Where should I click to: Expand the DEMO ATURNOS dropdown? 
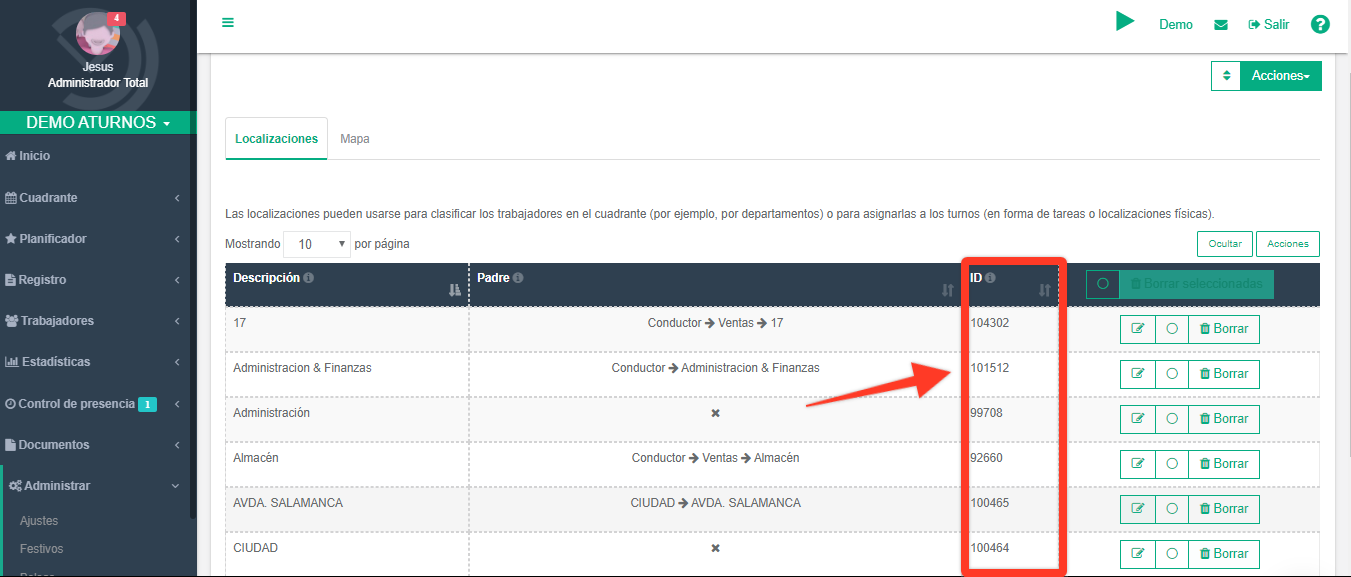click(98, 123)
